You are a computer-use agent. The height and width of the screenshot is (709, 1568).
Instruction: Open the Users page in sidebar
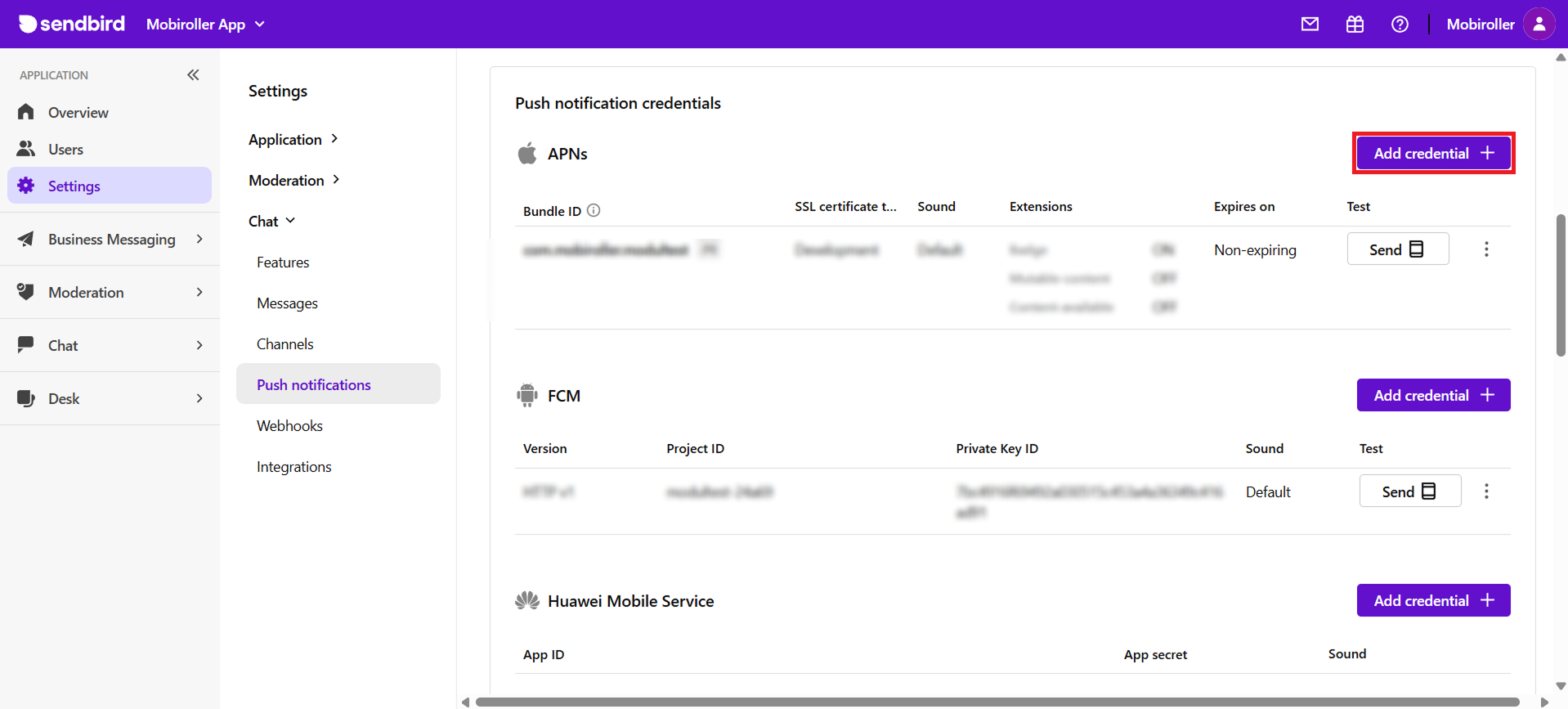(x=65, y=149)
